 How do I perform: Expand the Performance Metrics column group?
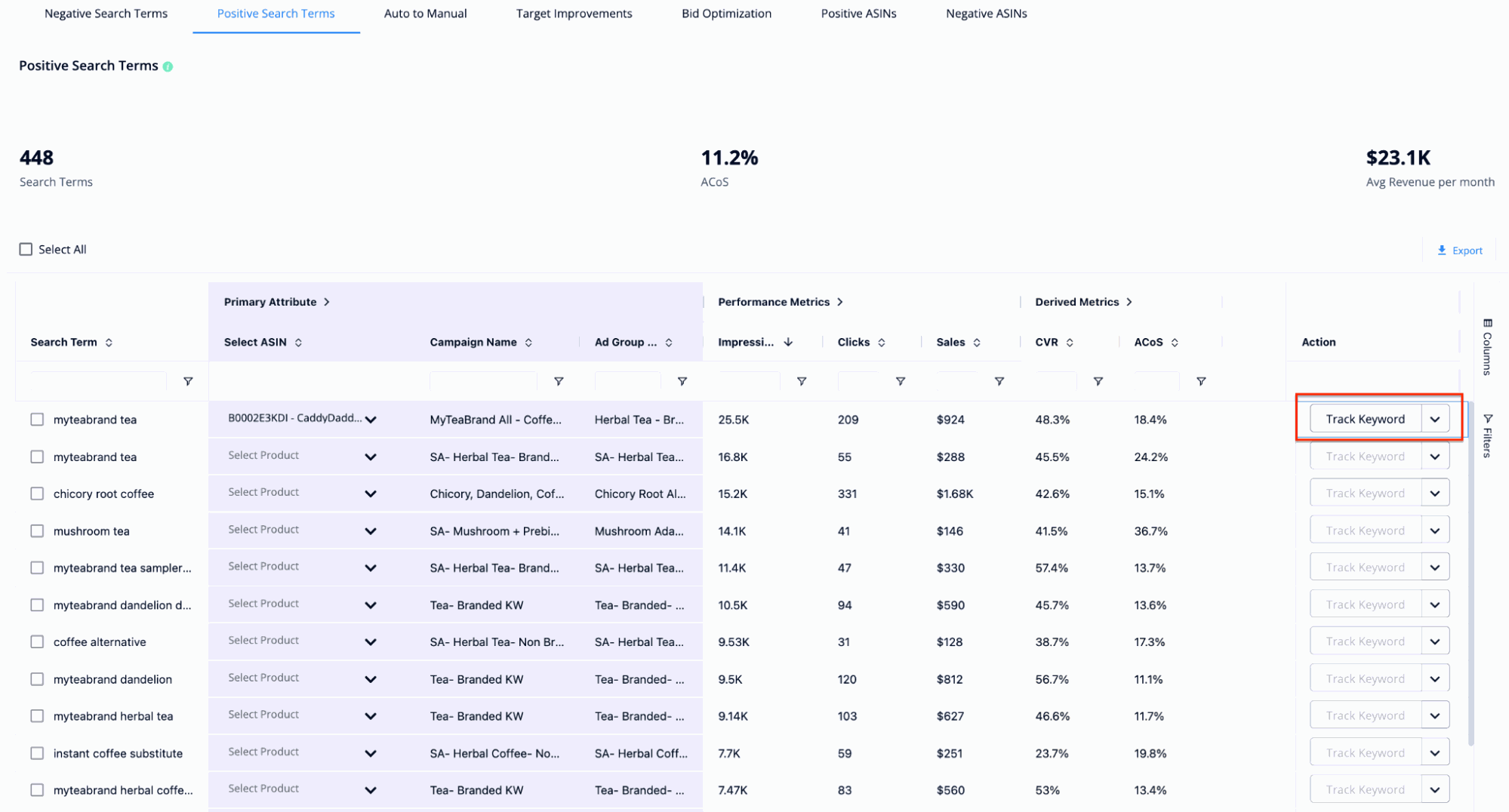coord(839,302)
